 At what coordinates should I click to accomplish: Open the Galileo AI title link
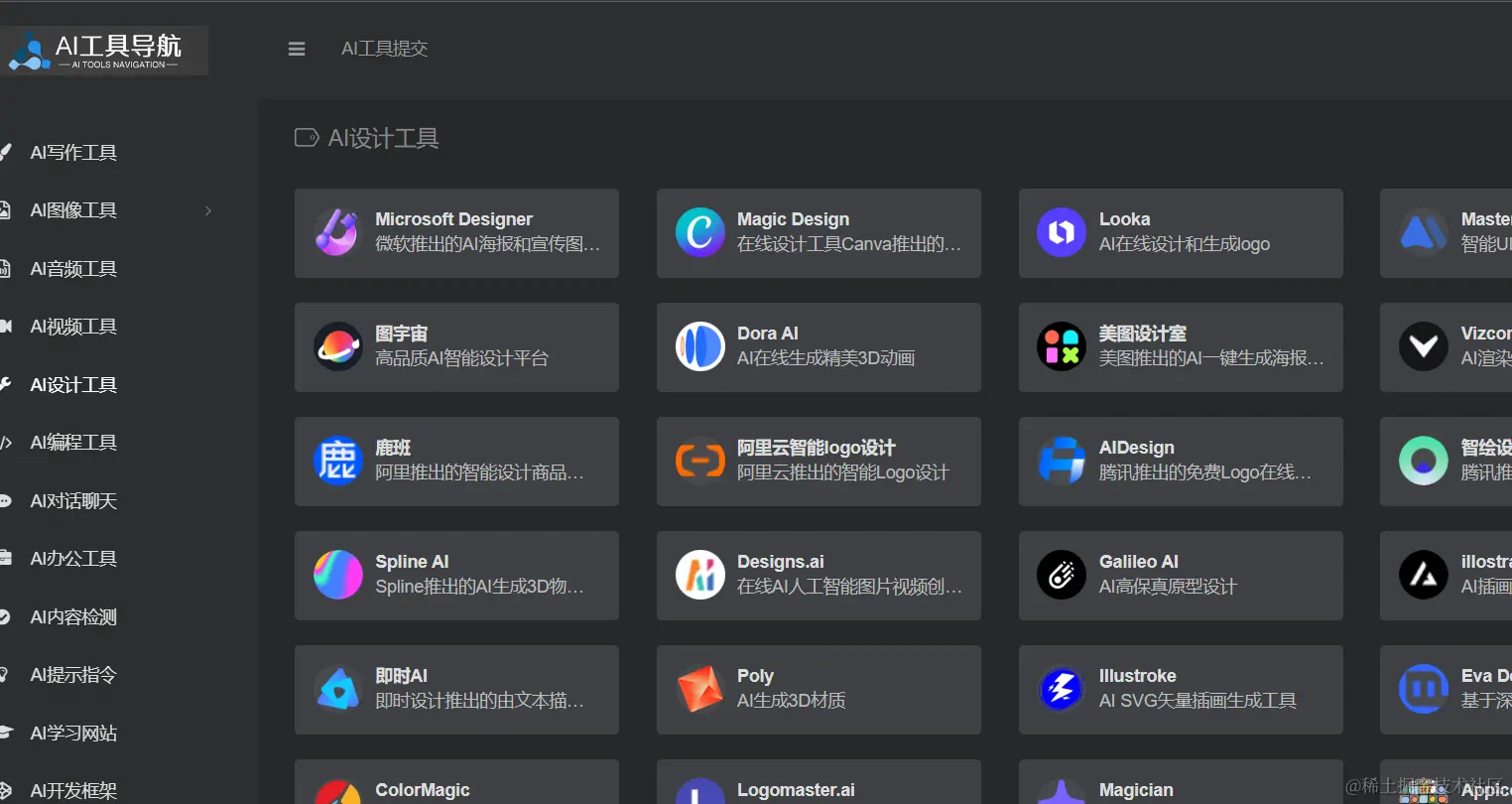pyautogui.click(x=1138, y=562)
